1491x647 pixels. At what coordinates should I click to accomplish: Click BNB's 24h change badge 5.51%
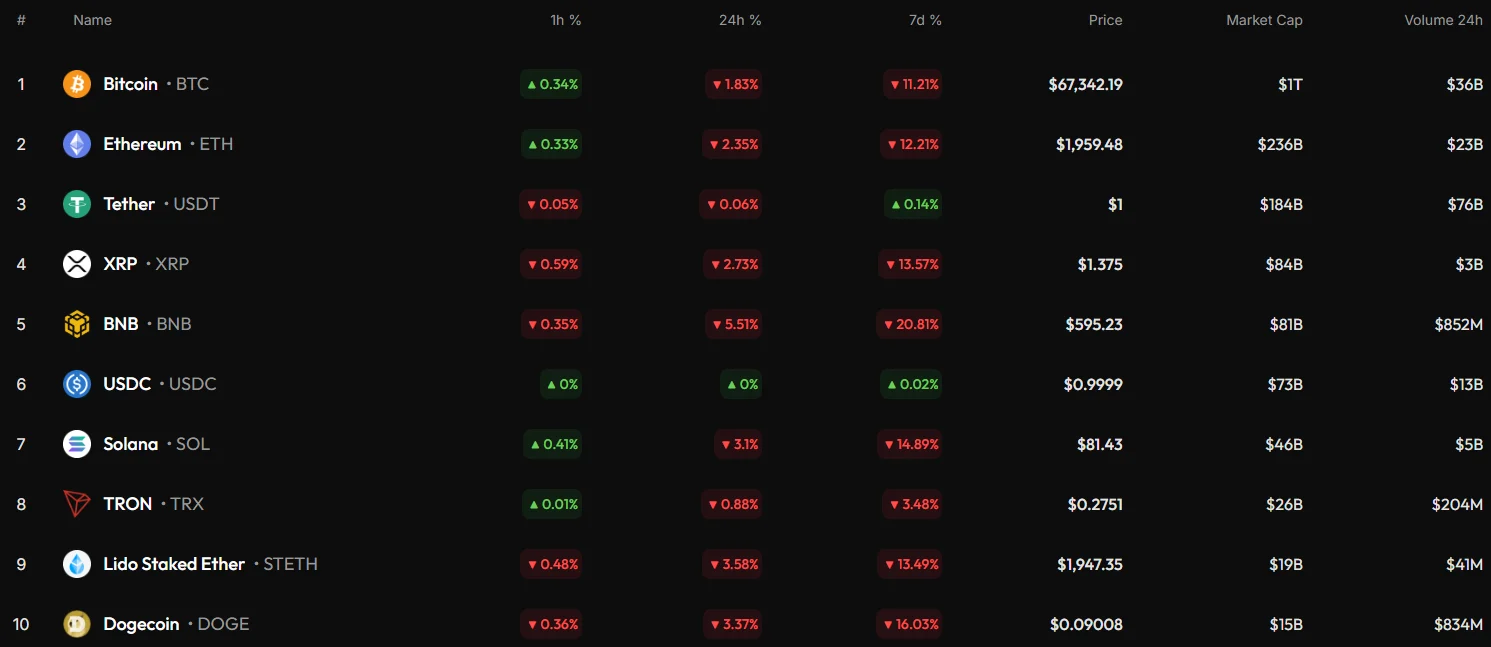click(735, 324)
